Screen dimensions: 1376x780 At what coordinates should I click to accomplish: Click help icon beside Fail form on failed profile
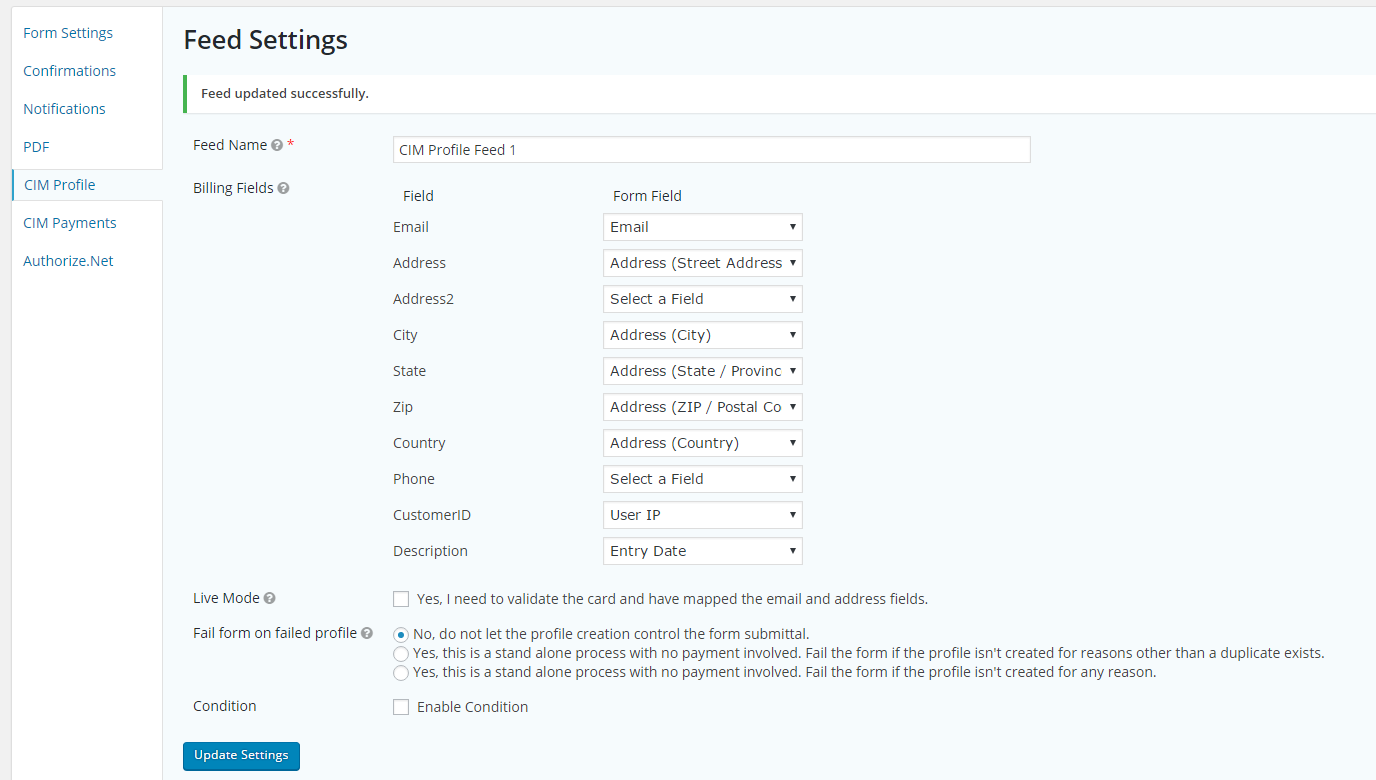367,634
